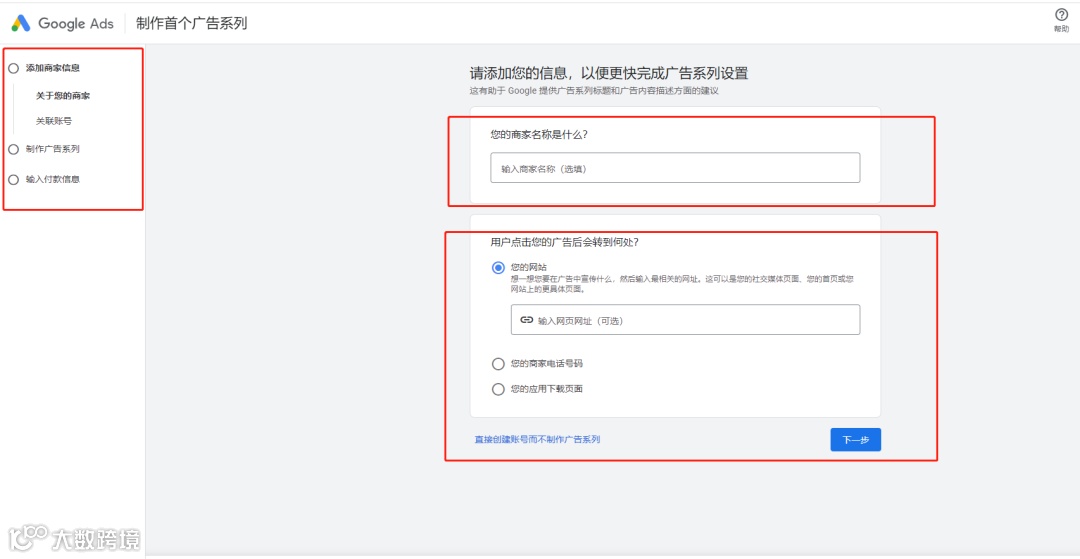Select the 您的网站 radio option
The width and height of the screenshot is (1080, 559).
pyautogui.click(x=498, y=268)
